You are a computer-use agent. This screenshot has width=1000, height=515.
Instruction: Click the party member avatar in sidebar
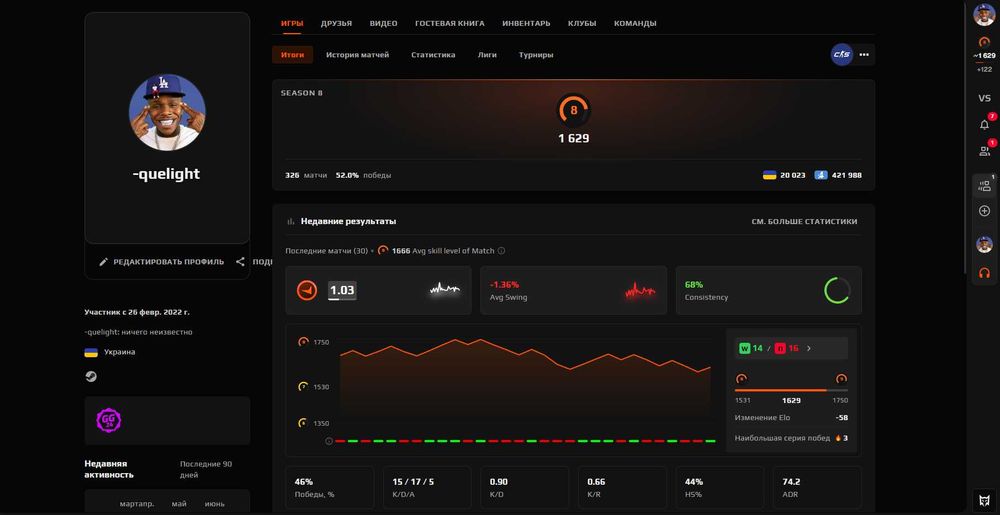click(984, 244)
